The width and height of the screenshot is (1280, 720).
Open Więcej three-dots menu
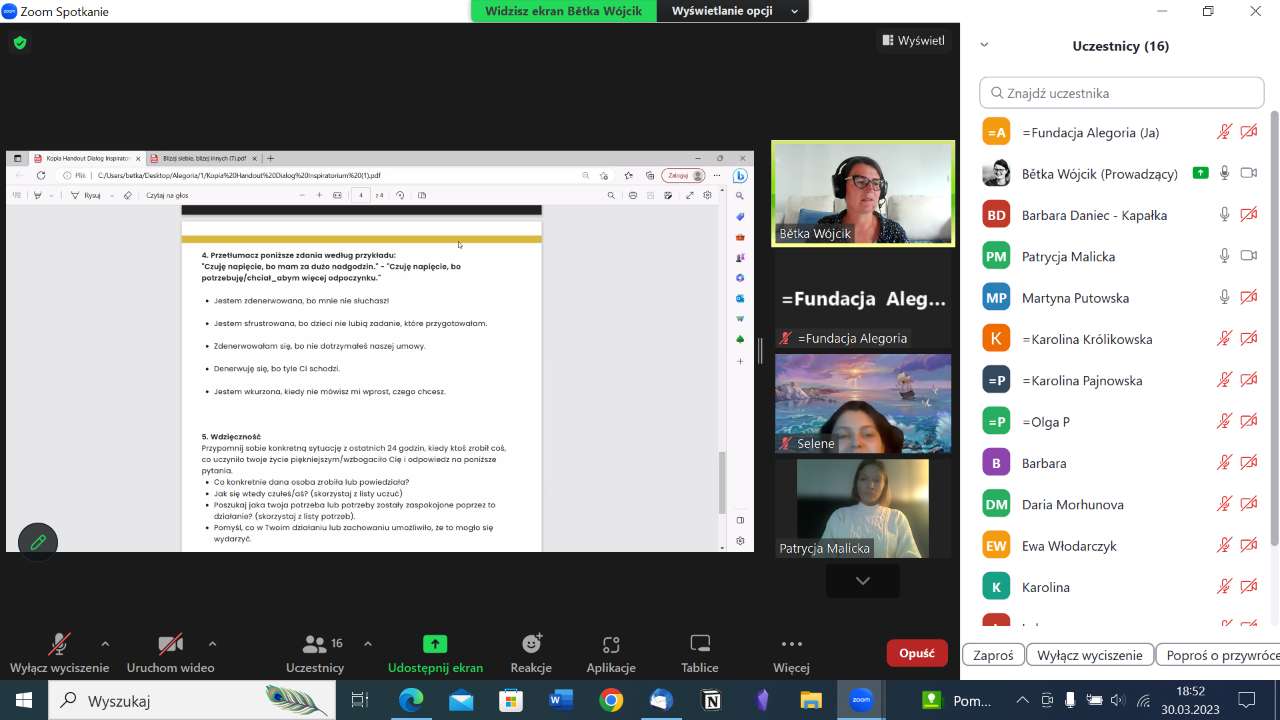point(791,645)
